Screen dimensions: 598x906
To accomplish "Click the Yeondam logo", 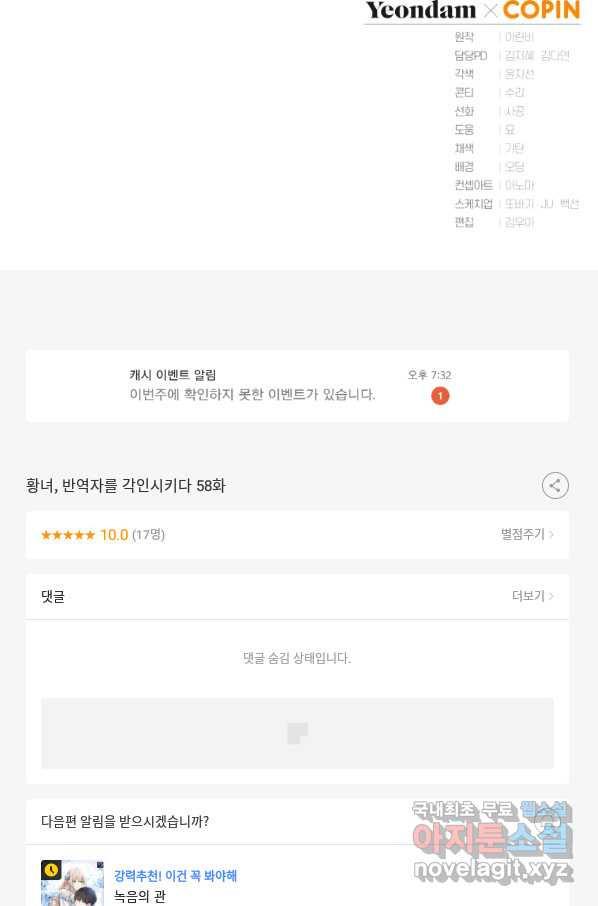I will click(x=421, y=10).
